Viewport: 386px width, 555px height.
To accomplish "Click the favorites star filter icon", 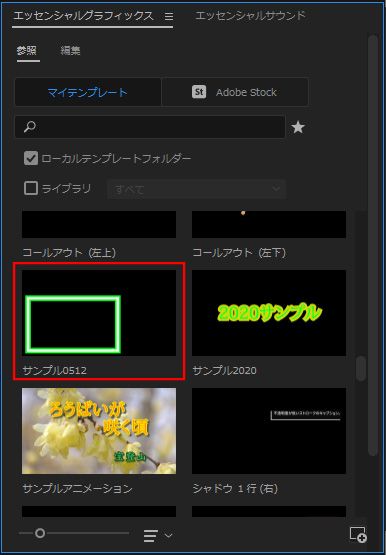I will click(x=298, y=127).
